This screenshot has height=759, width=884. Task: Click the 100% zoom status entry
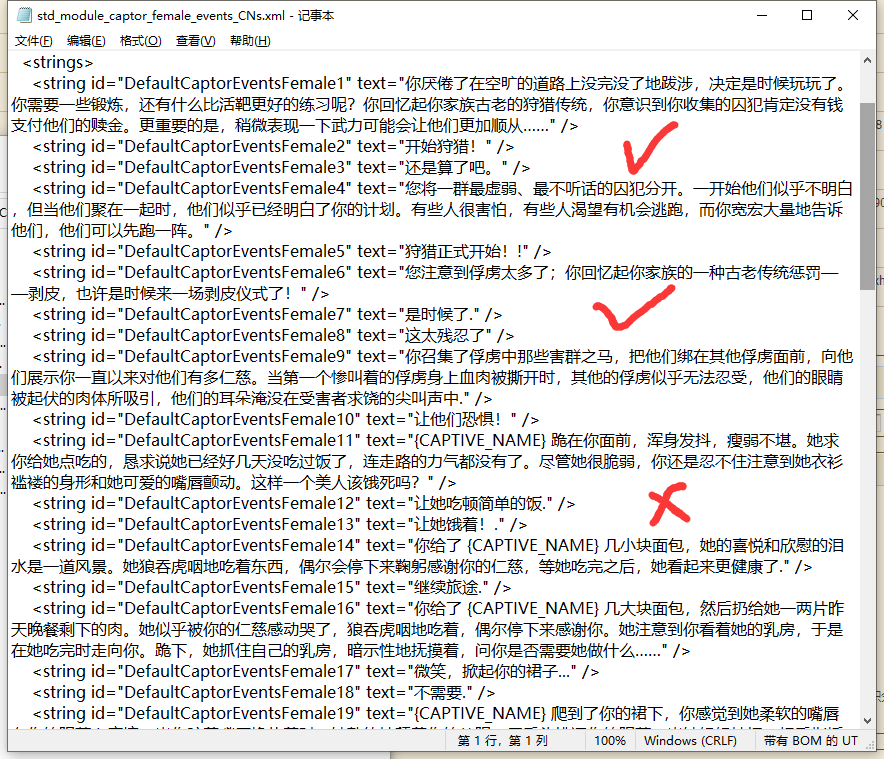click(x=609, y=740)
